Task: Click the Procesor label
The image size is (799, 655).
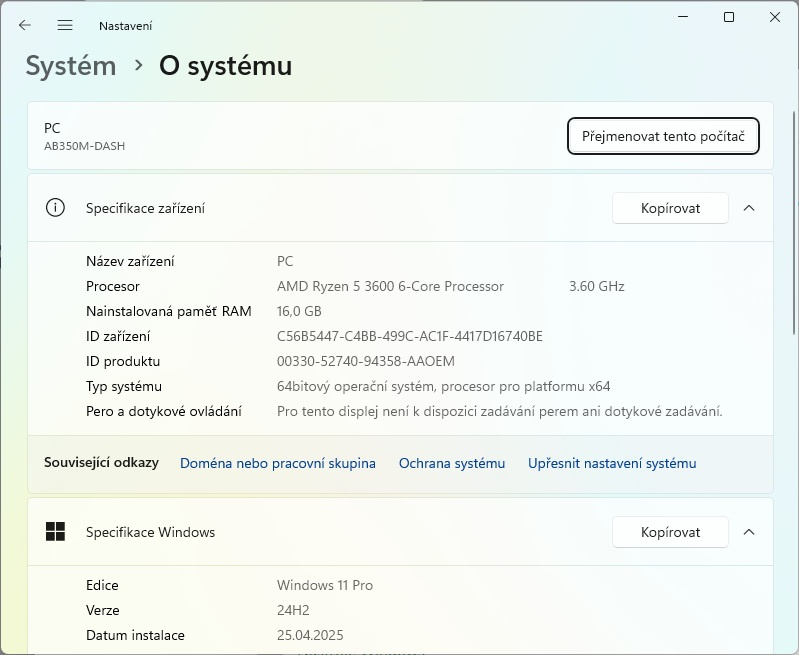Action: tap(113, 286)
